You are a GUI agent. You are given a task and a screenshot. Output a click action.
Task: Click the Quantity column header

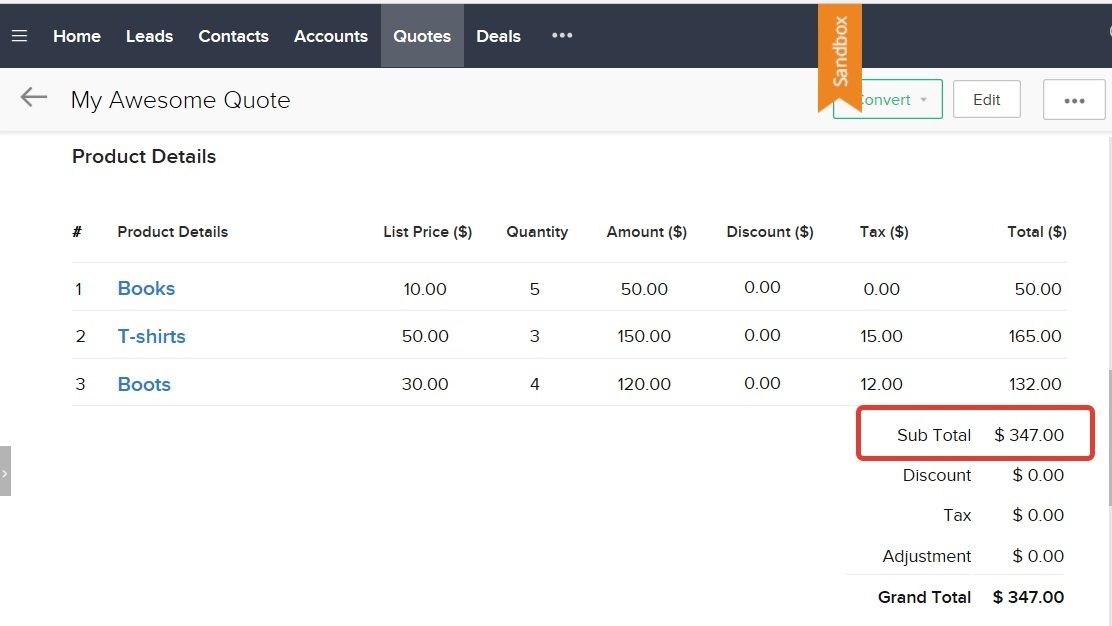pos(537,232)
